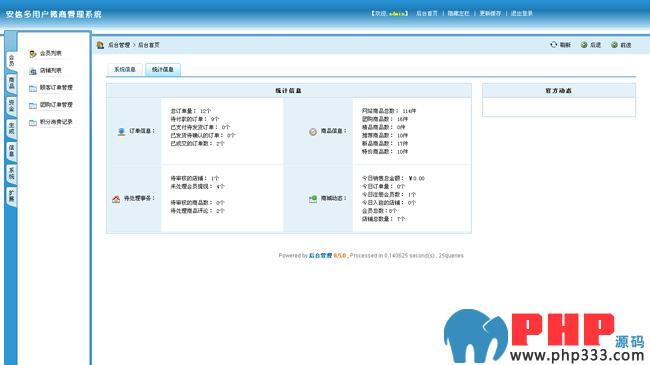Click the 团购订单管理 folder icon

pos(33,105)
